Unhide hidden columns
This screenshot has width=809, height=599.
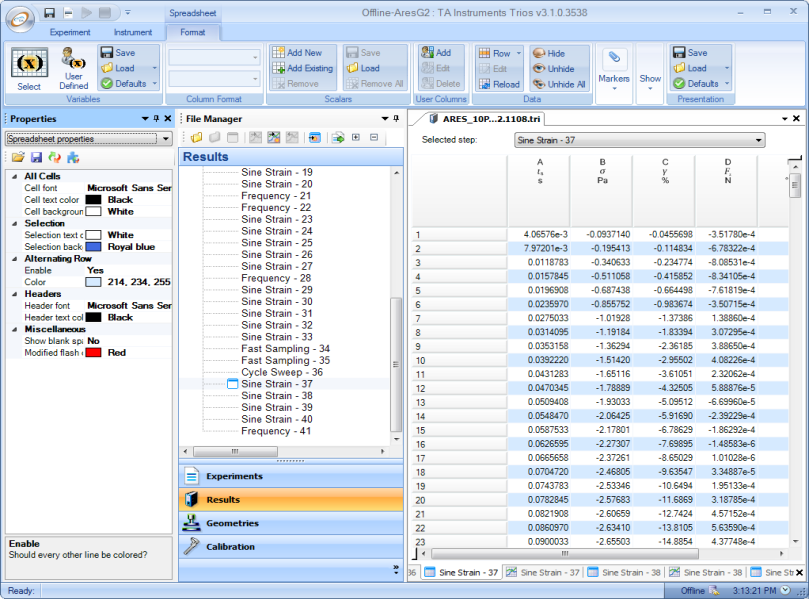pyautogui.click(x=554, y=69)
